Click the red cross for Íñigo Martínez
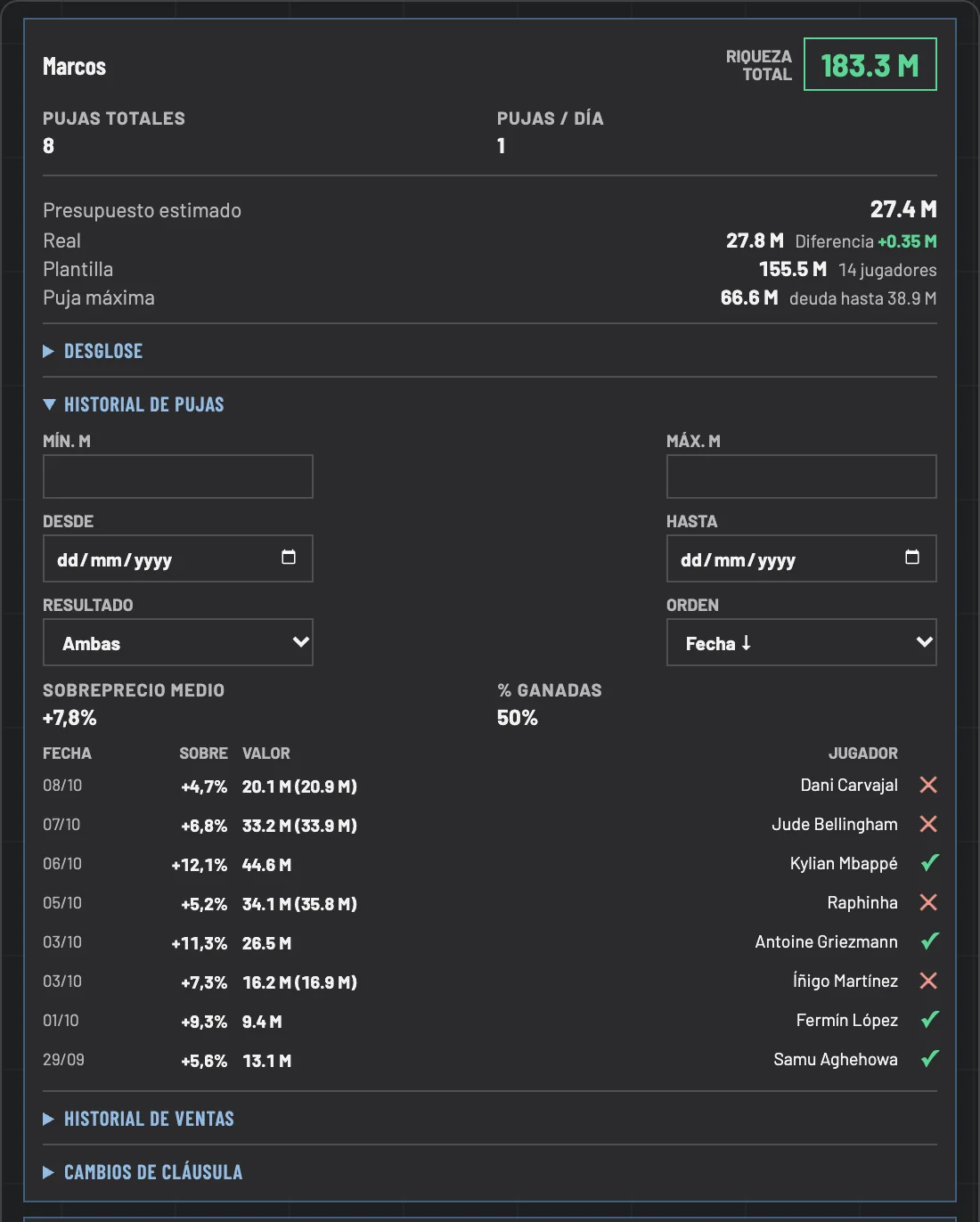This screenshot has height=1222, width=980. [928, 981]
